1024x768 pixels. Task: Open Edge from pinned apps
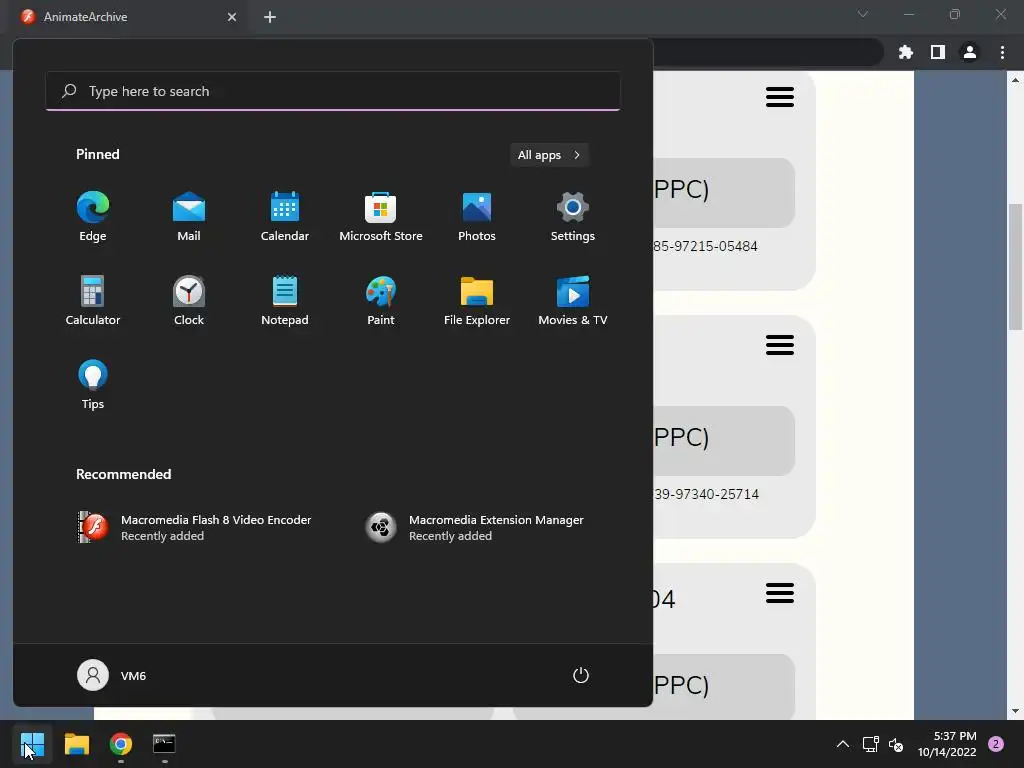tap(93, 217)
